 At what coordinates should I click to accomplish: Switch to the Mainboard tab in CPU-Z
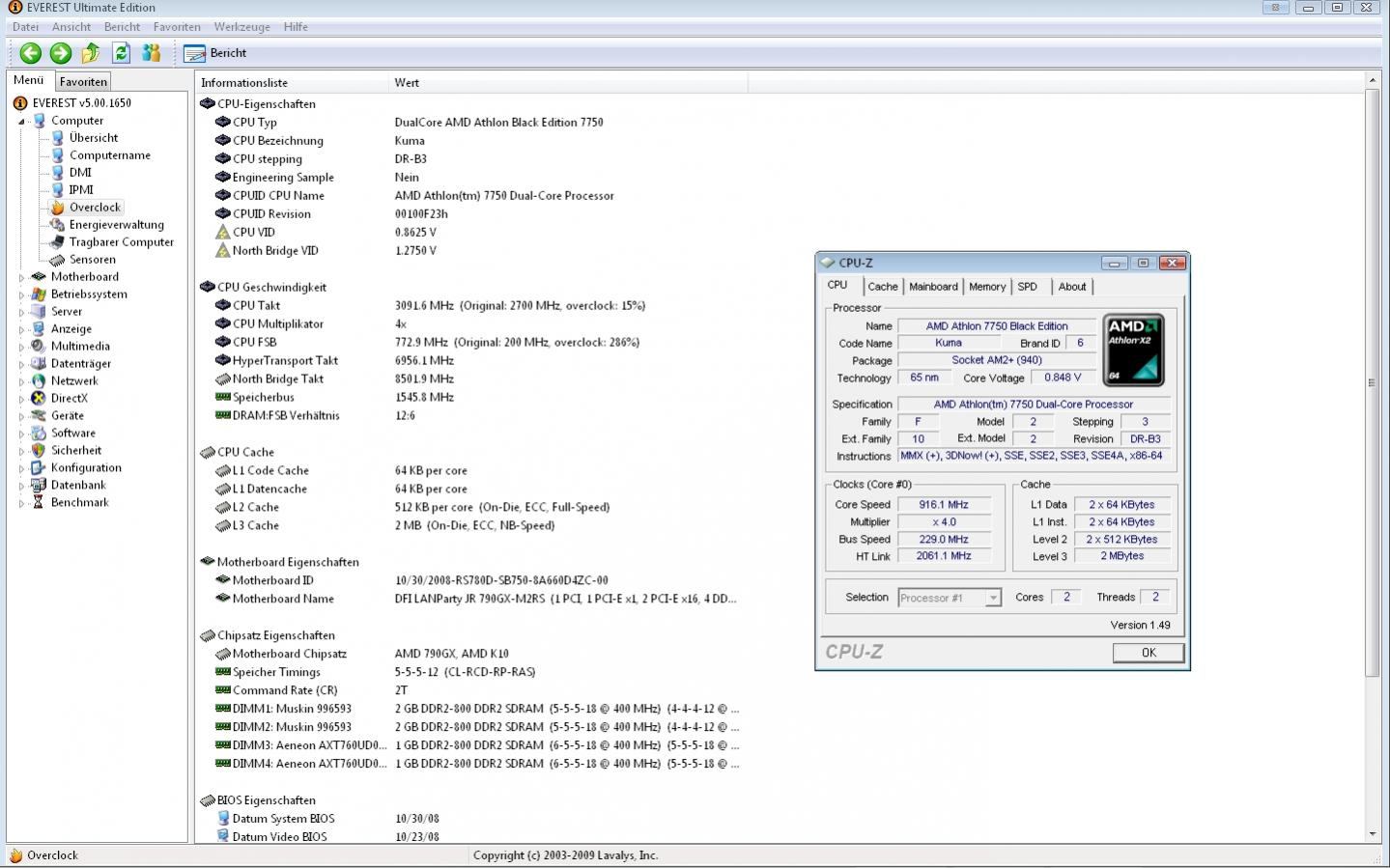(x=933, y=287)
